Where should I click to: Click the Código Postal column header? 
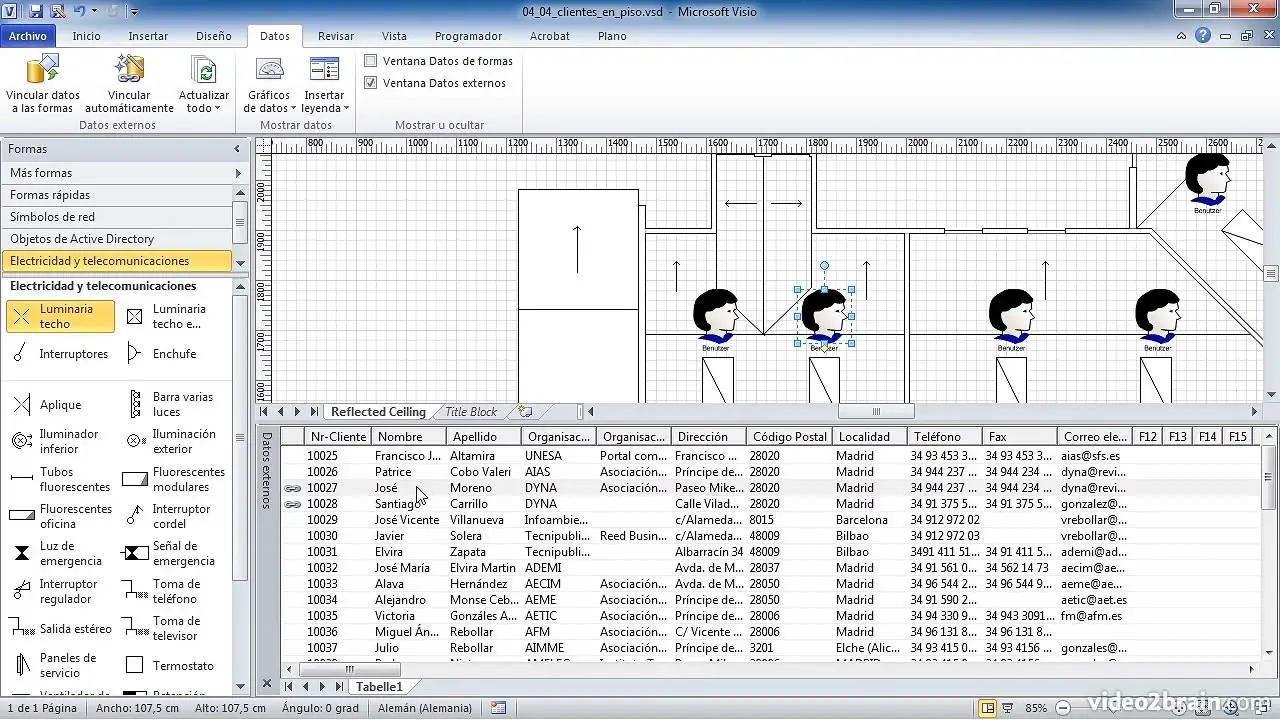pyautogui.click(x=790, y=437)
